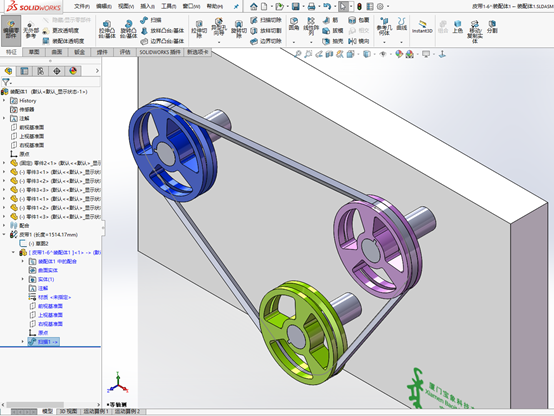Image resolution: width=554 pixels, height=416 pixels.
Task: Expand the Mates (配合) folder
Action: (x=4, y=225)
